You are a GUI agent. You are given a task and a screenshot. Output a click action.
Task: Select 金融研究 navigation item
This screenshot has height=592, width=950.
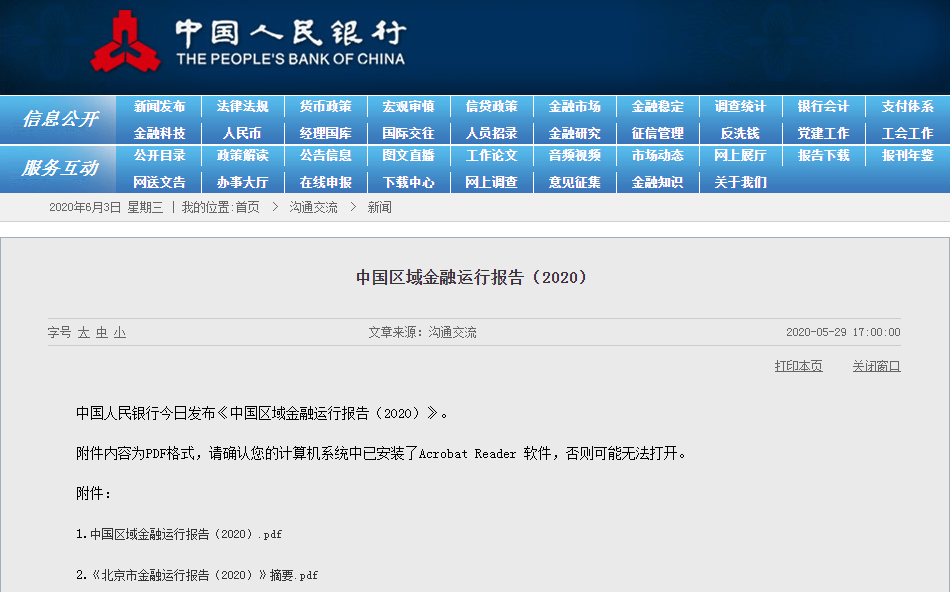click(x=574, y=133)
